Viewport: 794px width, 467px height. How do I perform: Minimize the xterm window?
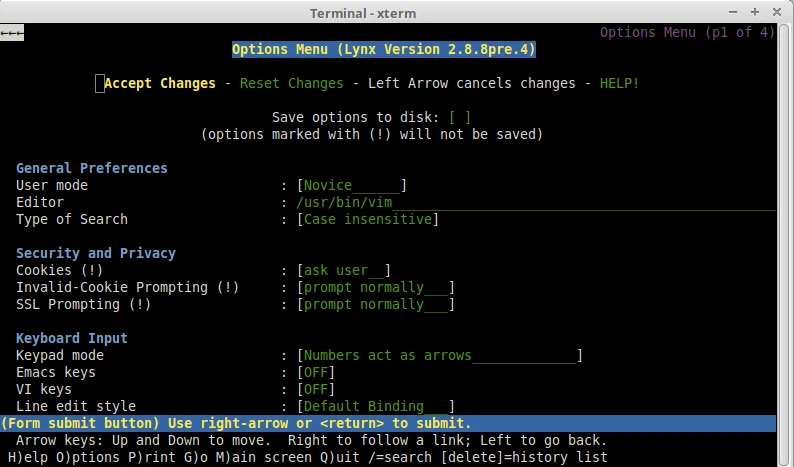(733, 12)
